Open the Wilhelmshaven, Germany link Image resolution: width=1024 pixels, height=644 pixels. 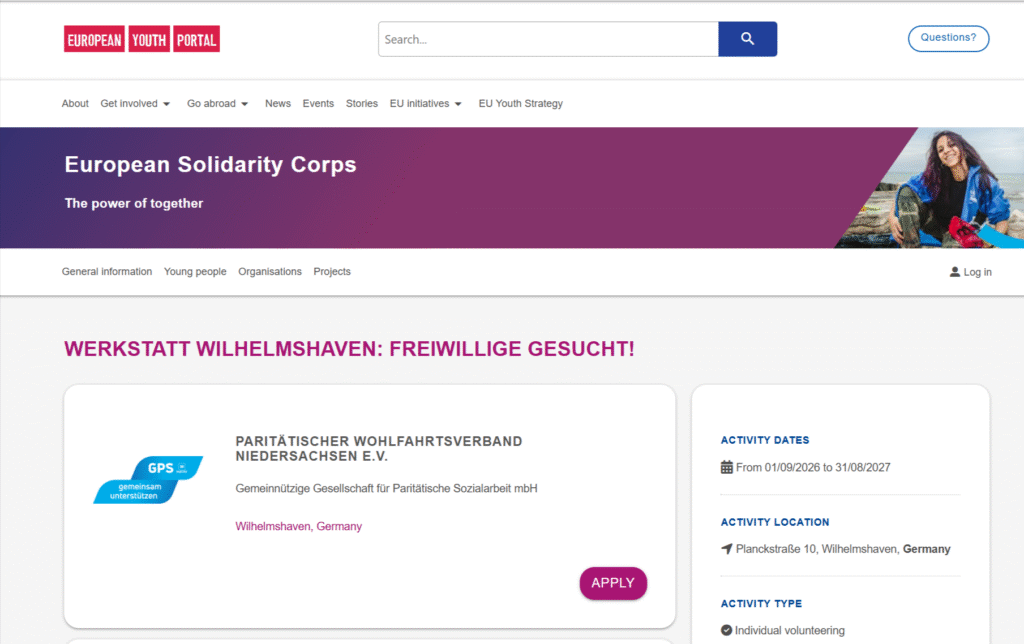(x=299, y=526)
